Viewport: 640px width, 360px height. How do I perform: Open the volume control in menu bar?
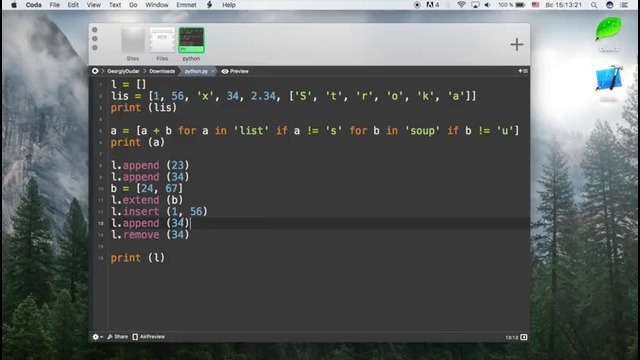(488, 5)
